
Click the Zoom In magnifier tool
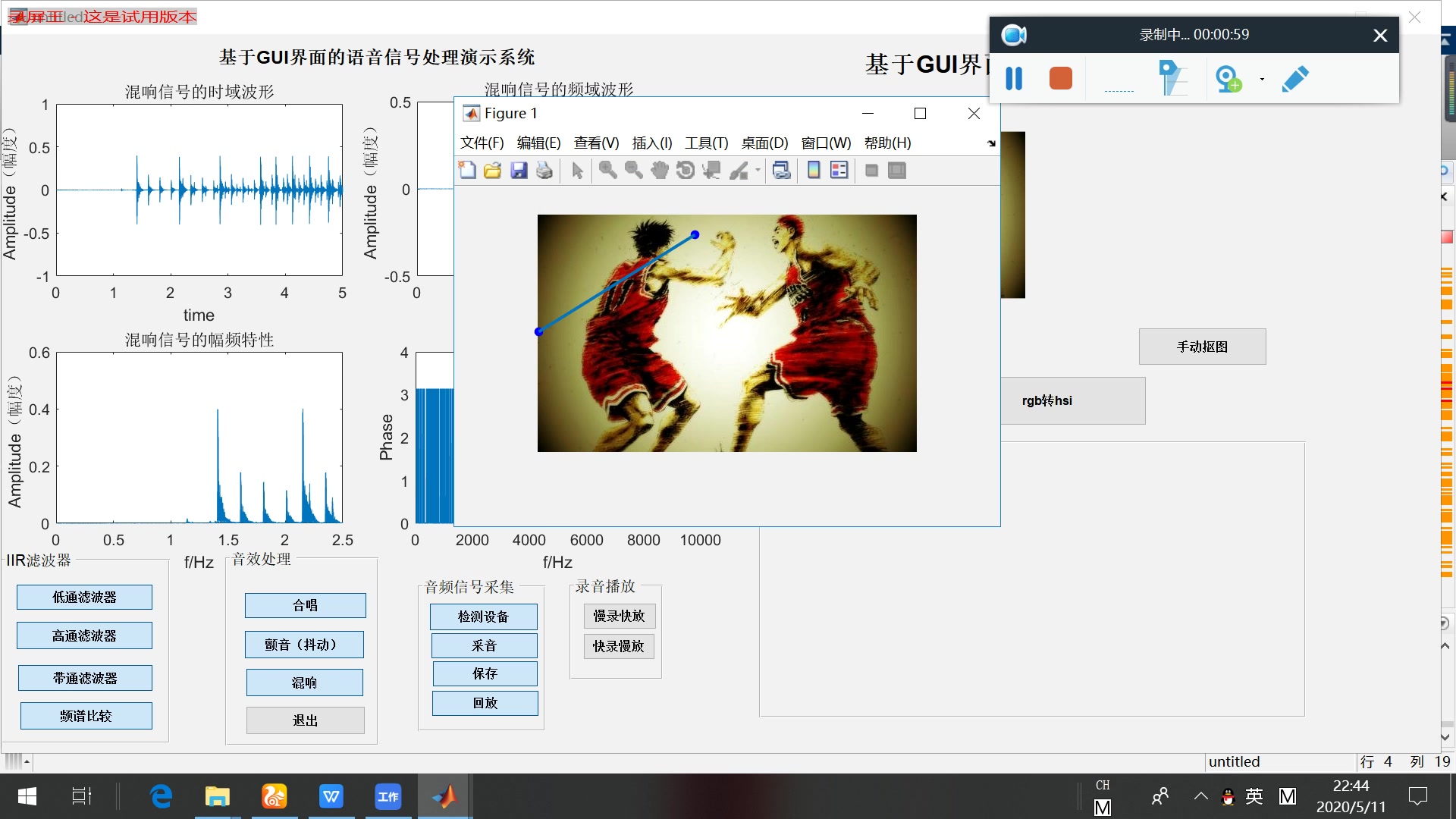[x=607, y=170]
